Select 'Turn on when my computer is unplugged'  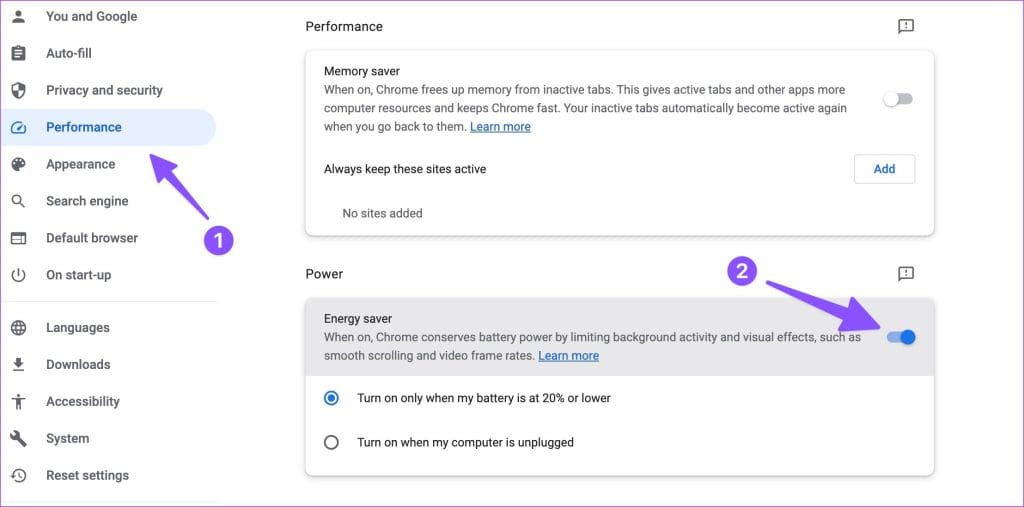[x=332, y=442]
